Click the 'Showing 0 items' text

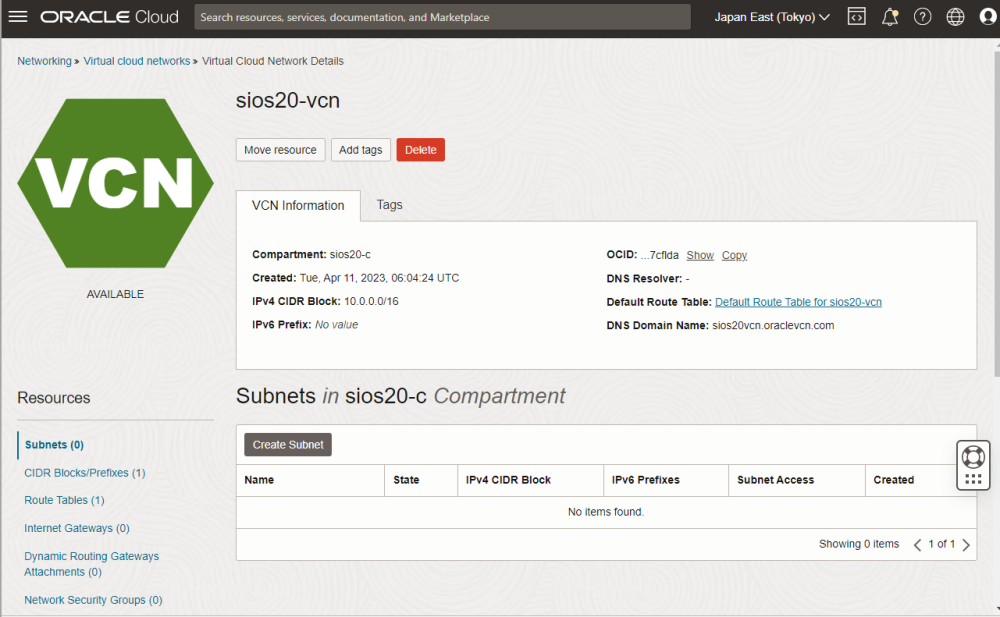pos(859,544)
